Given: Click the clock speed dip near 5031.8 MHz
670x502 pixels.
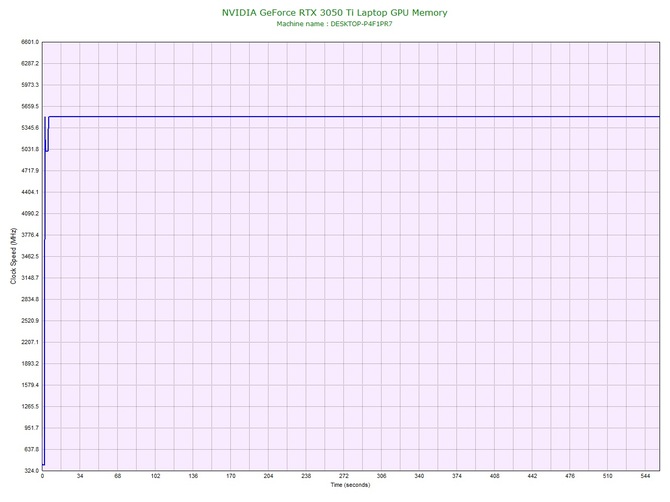Looking at the screenshot, I should [x=47, y=150].
